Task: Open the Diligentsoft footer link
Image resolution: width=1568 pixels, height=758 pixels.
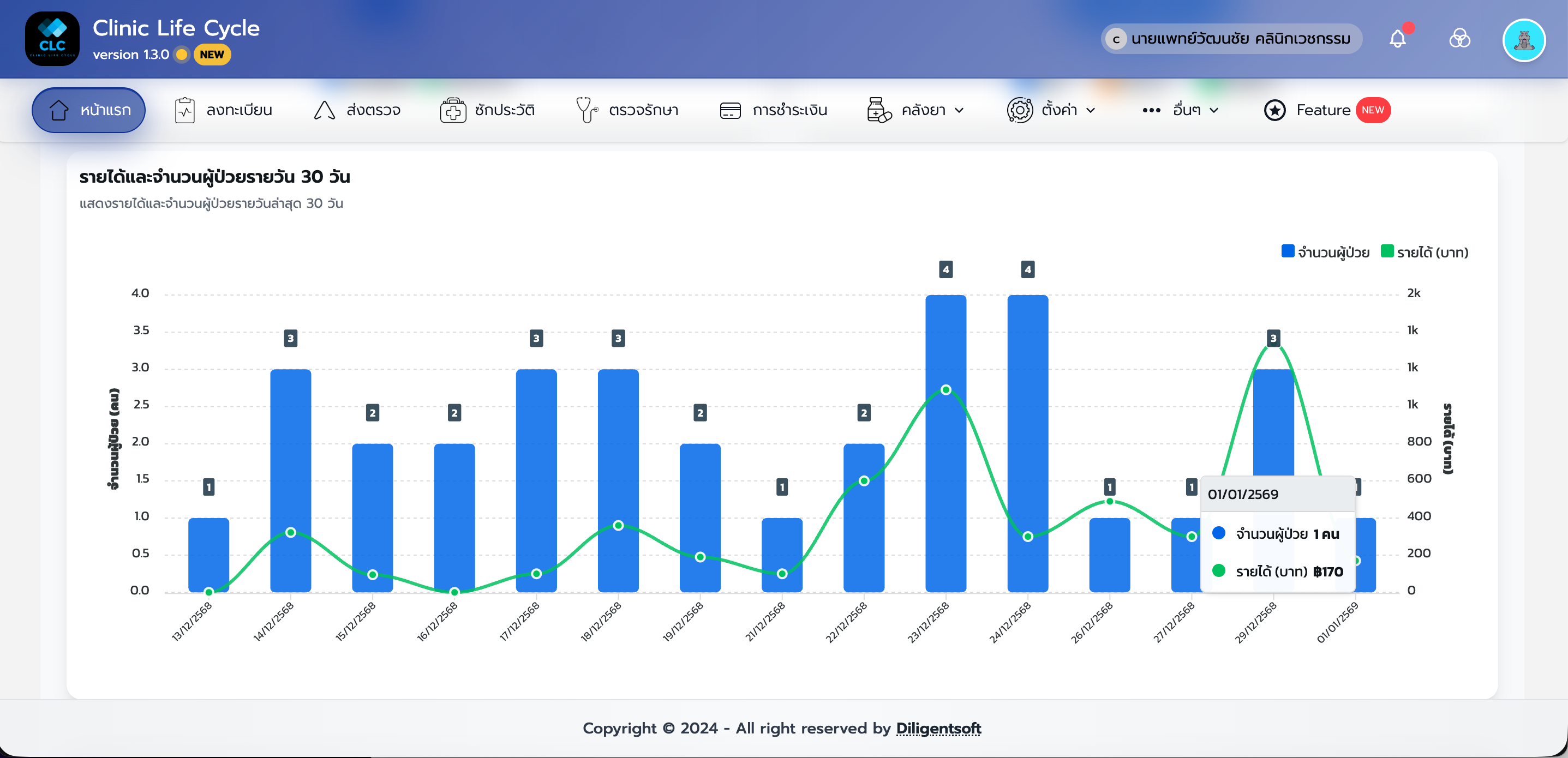Action: click(x=938, y=728)
